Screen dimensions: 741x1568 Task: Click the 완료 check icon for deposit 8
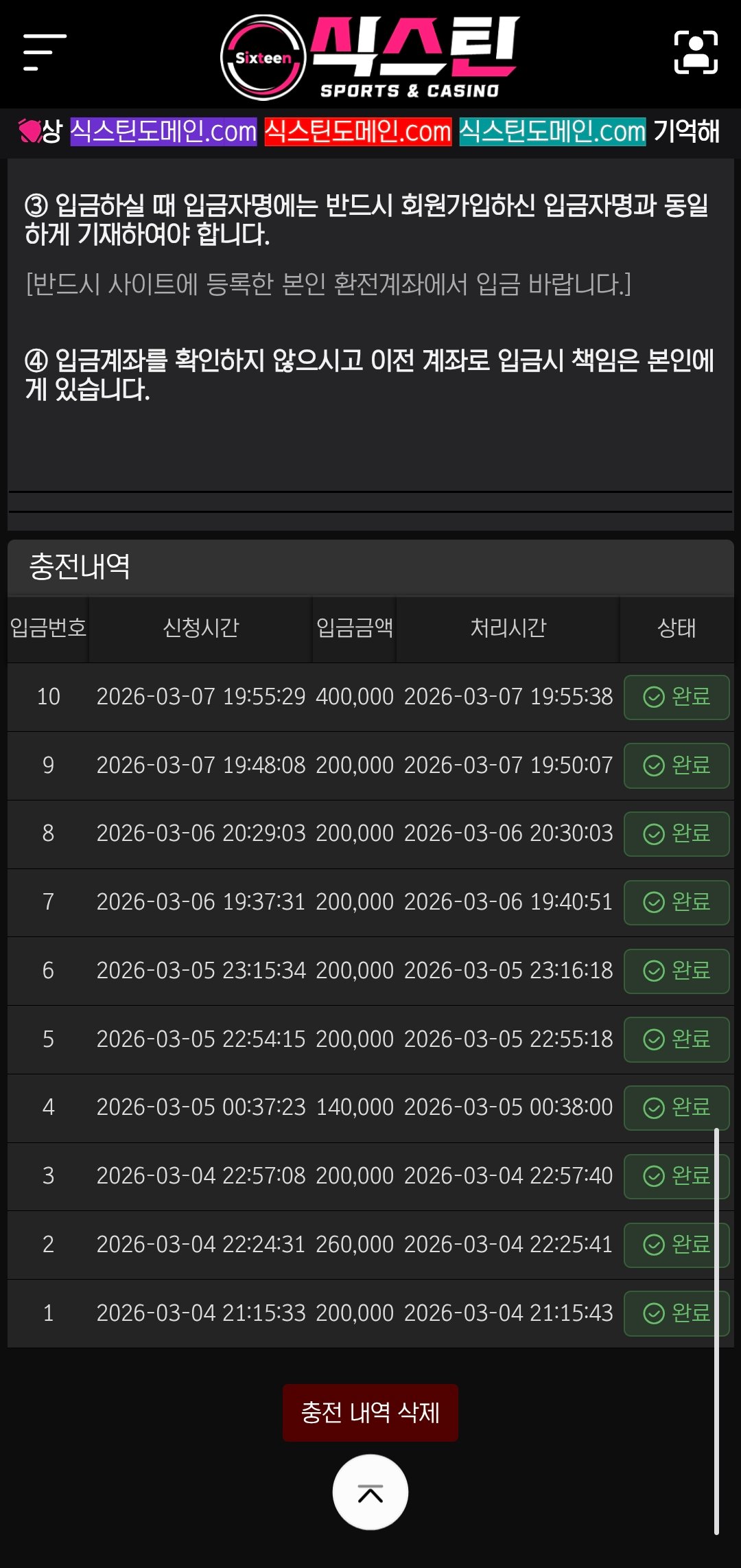[654, 834]
